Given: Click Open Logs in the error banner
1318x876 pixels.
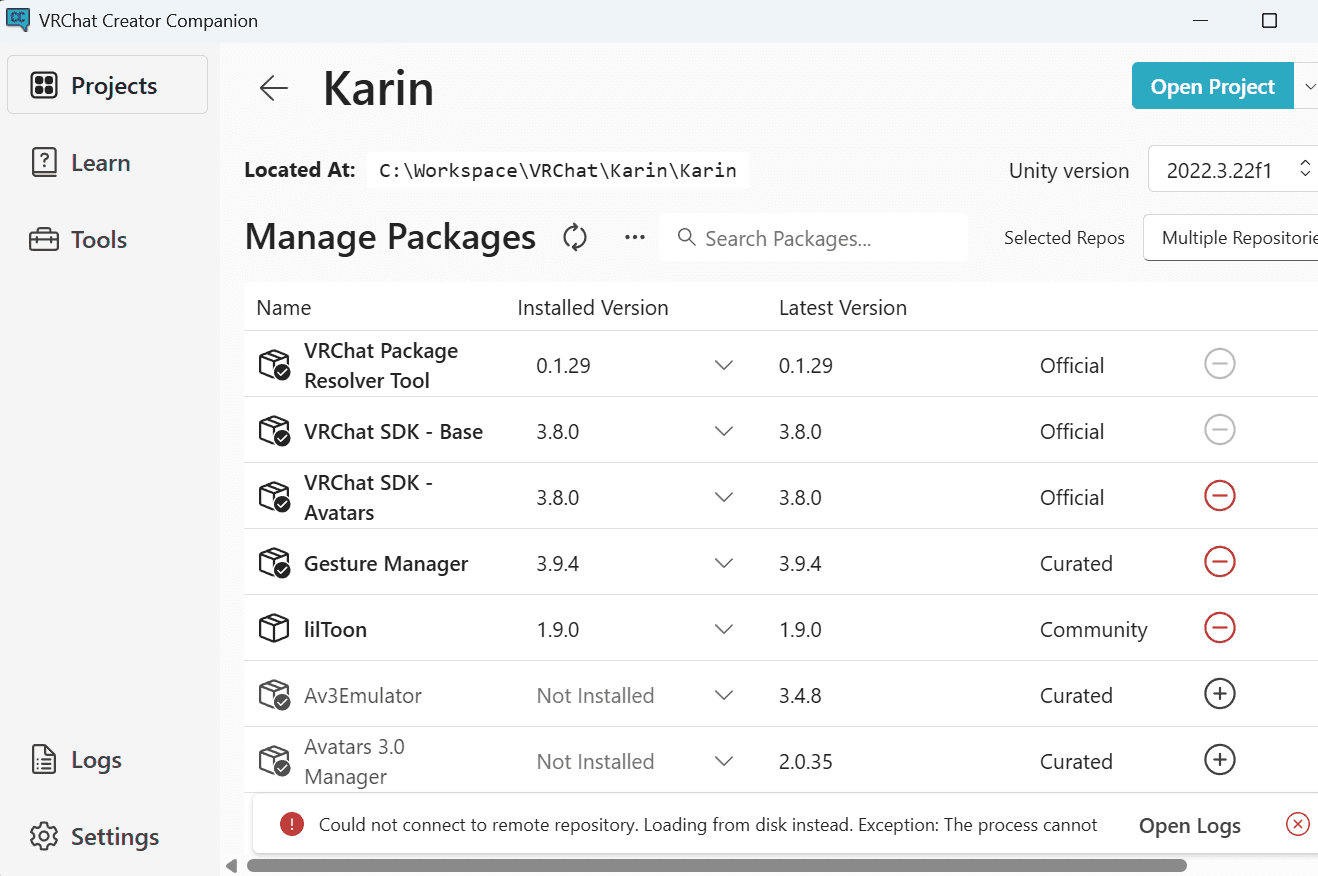Looking at the screenshot, I should 1188,824.
